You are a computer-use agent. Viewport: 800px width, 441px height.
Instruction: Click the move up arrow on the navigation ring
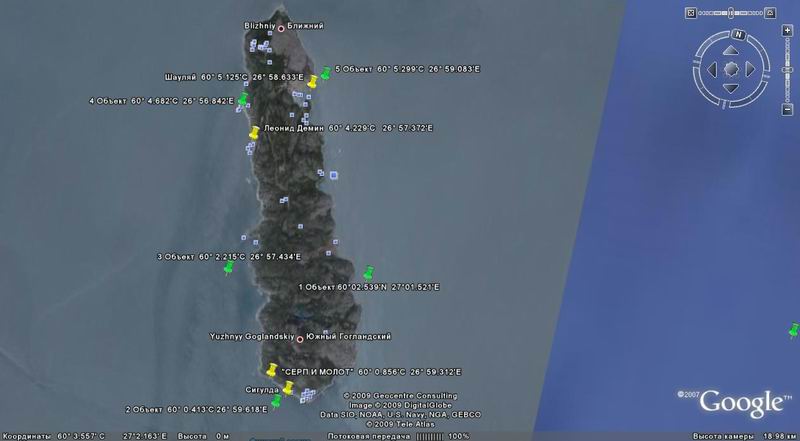[732, 51]
